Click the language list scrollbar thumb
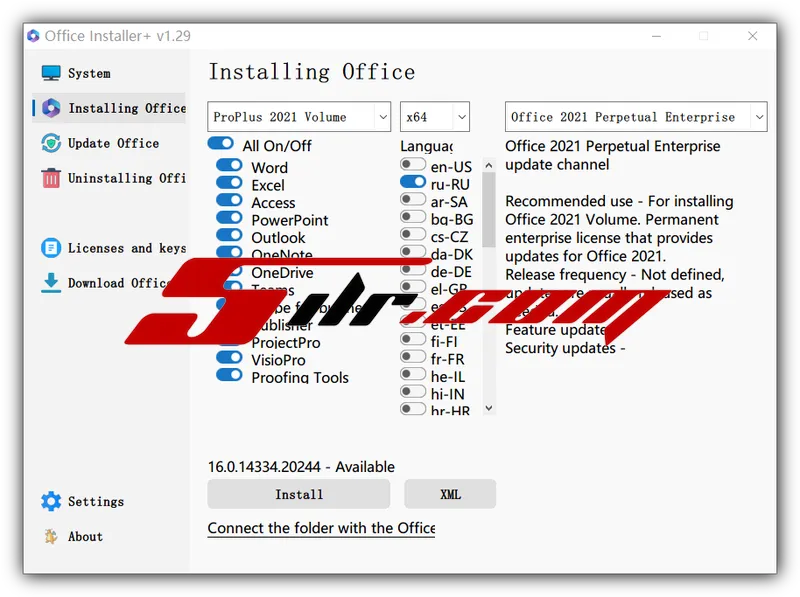Image resolution: width=800 pixels, height=597 pixels. (489, 210)
